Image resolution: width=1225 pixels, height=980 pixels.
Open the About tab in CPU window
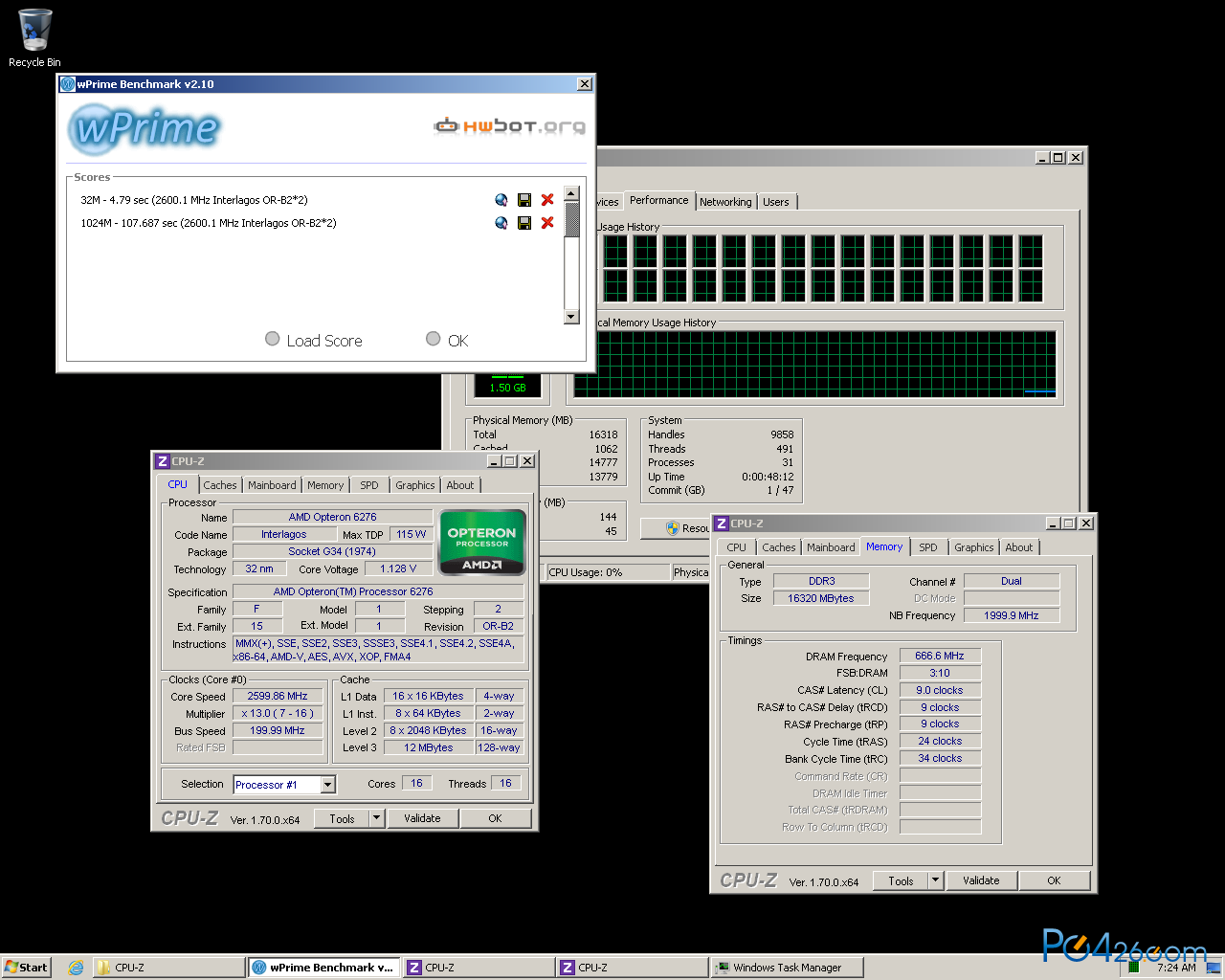460,485
